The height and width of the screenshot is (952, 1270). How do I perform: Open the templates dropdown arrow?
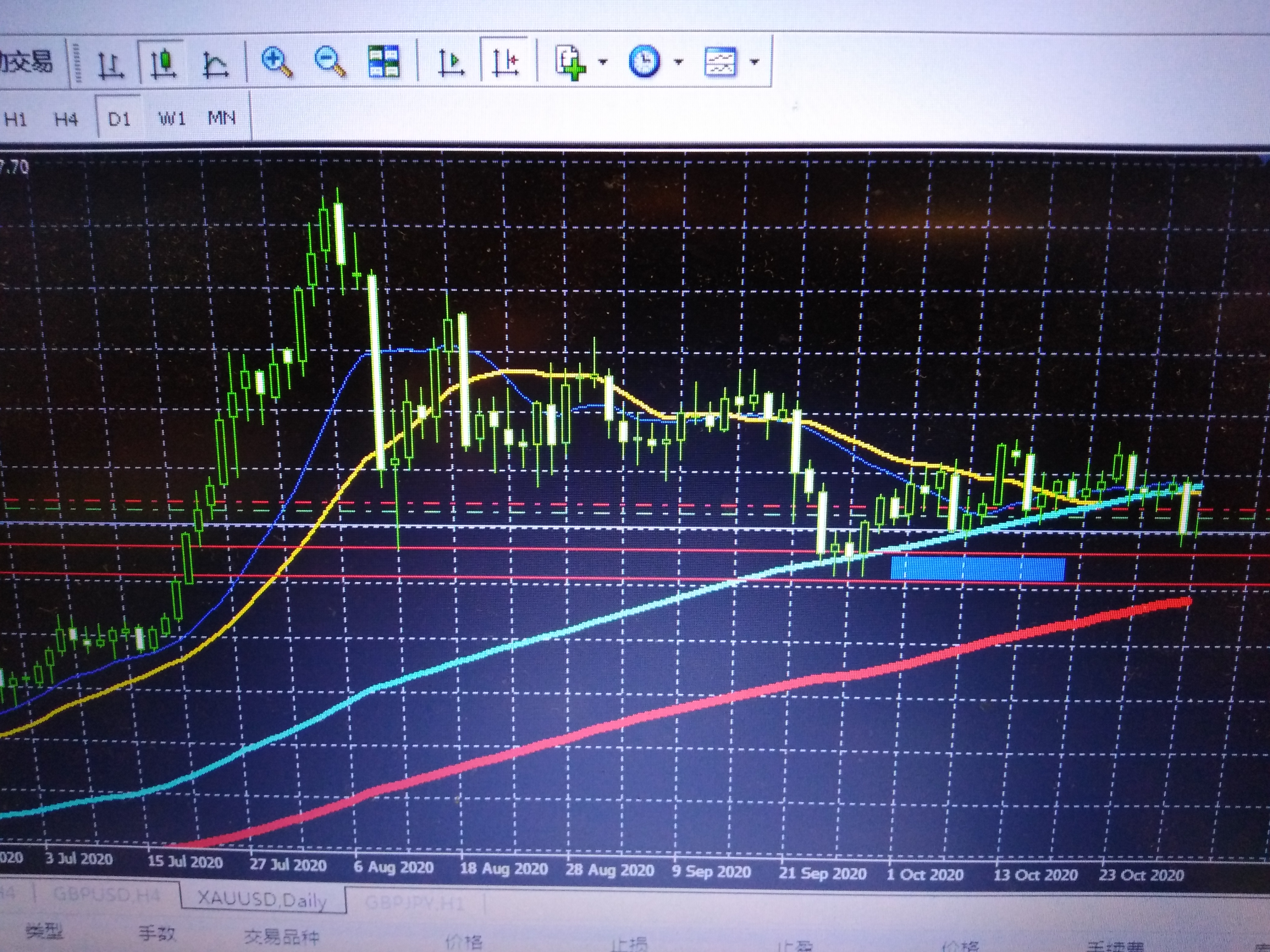pos(755,62)
